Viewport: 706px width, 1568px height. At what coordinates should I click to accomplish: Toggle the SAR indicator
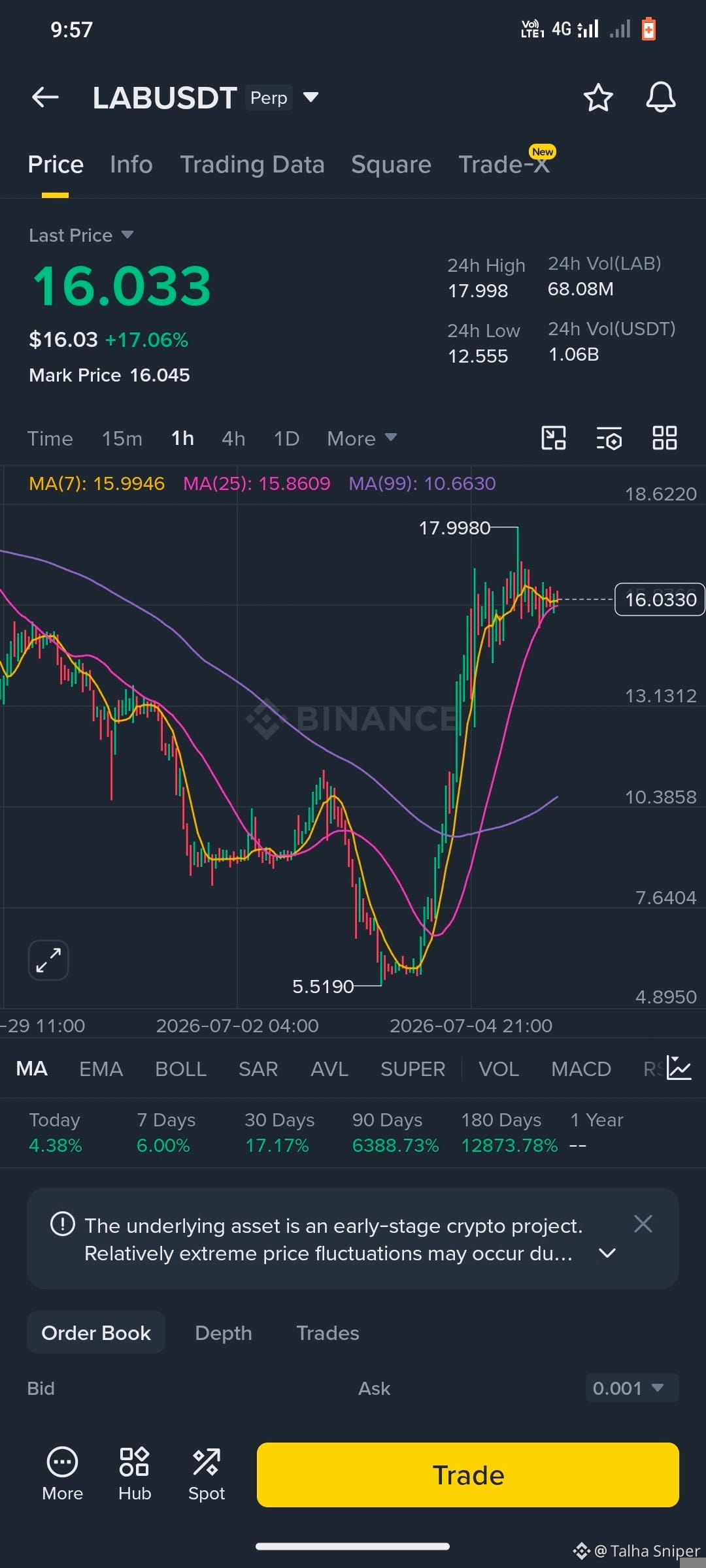click(258, 1069)
